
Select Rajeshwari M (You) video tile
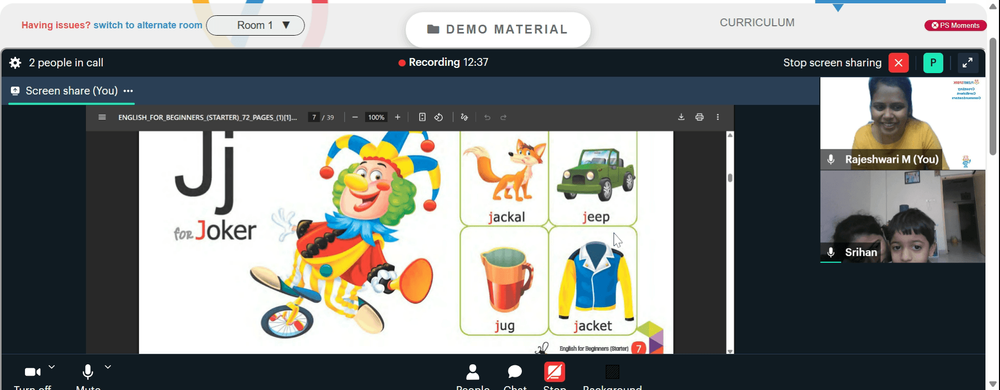[x=902, y=123]
